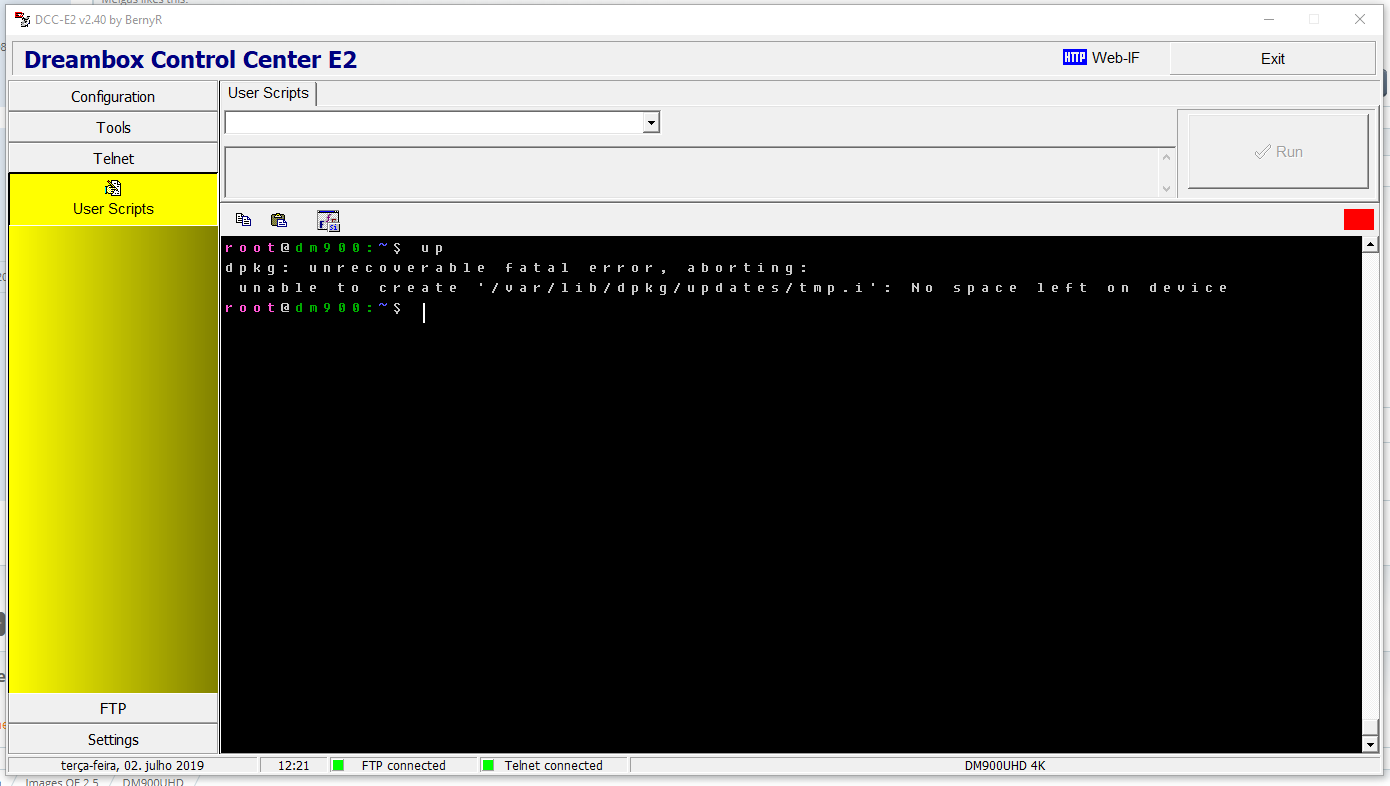1390x786 pixels.
Task: Click the paste clipboard icon
Action: coord(279,220)
